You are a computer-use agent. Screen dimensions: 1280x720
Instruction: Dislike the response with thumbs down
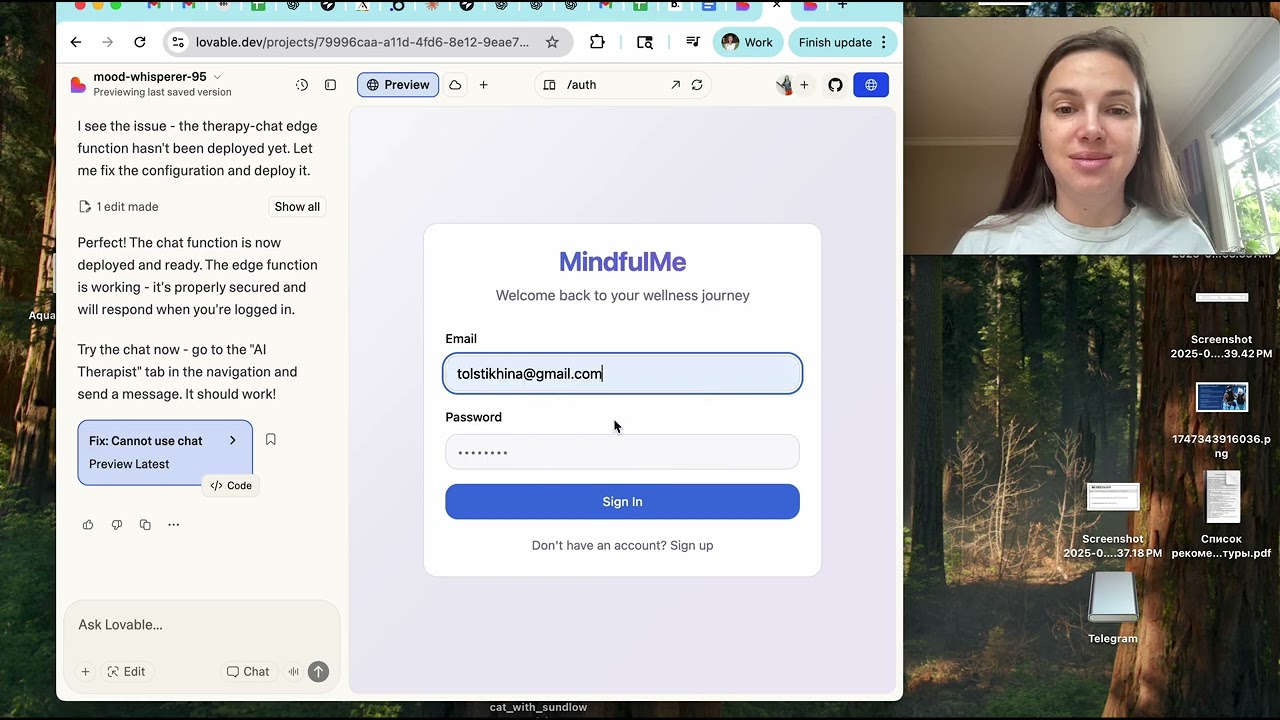click(x=117, y=525)
